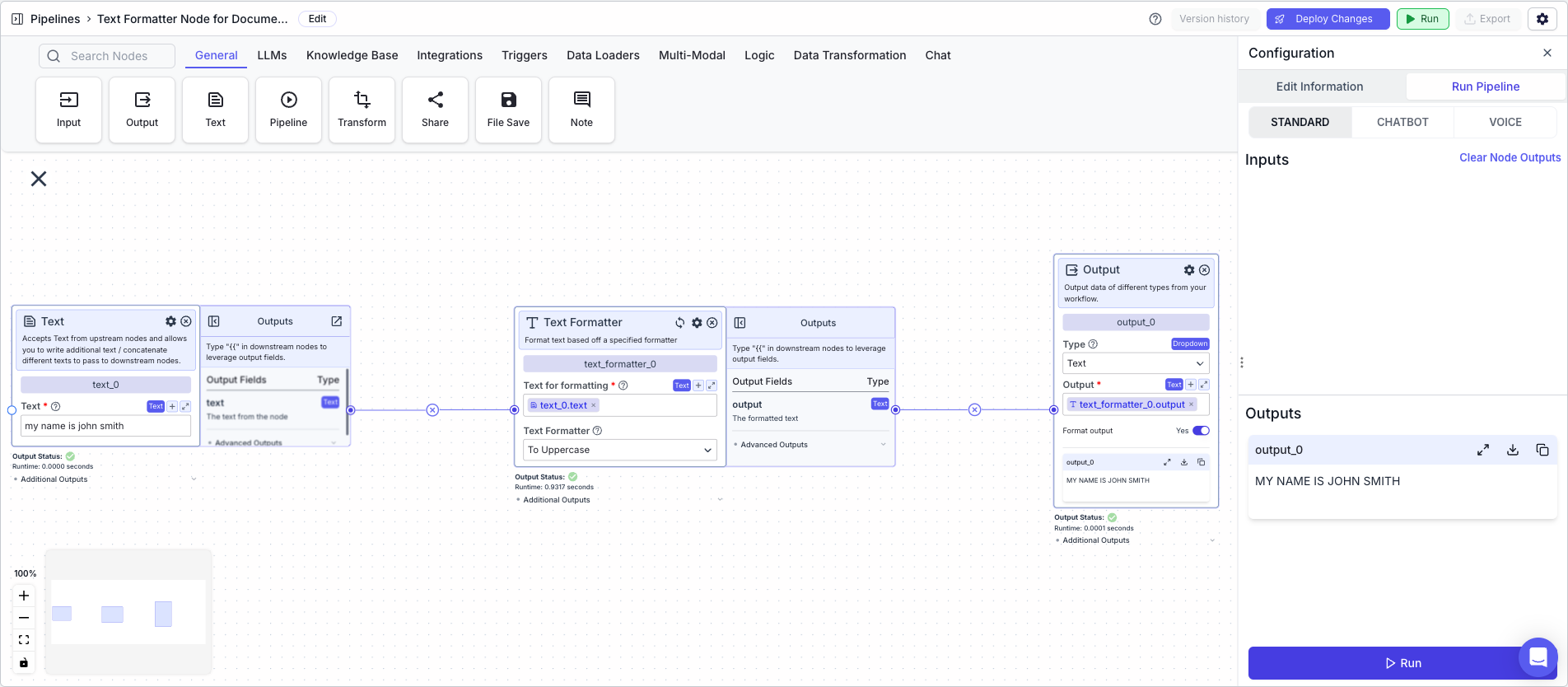Viewport: 1568px width, 687px height.
Task: Toggle Format output switch
Action: pyautogui.click(x=1202, y=431)
